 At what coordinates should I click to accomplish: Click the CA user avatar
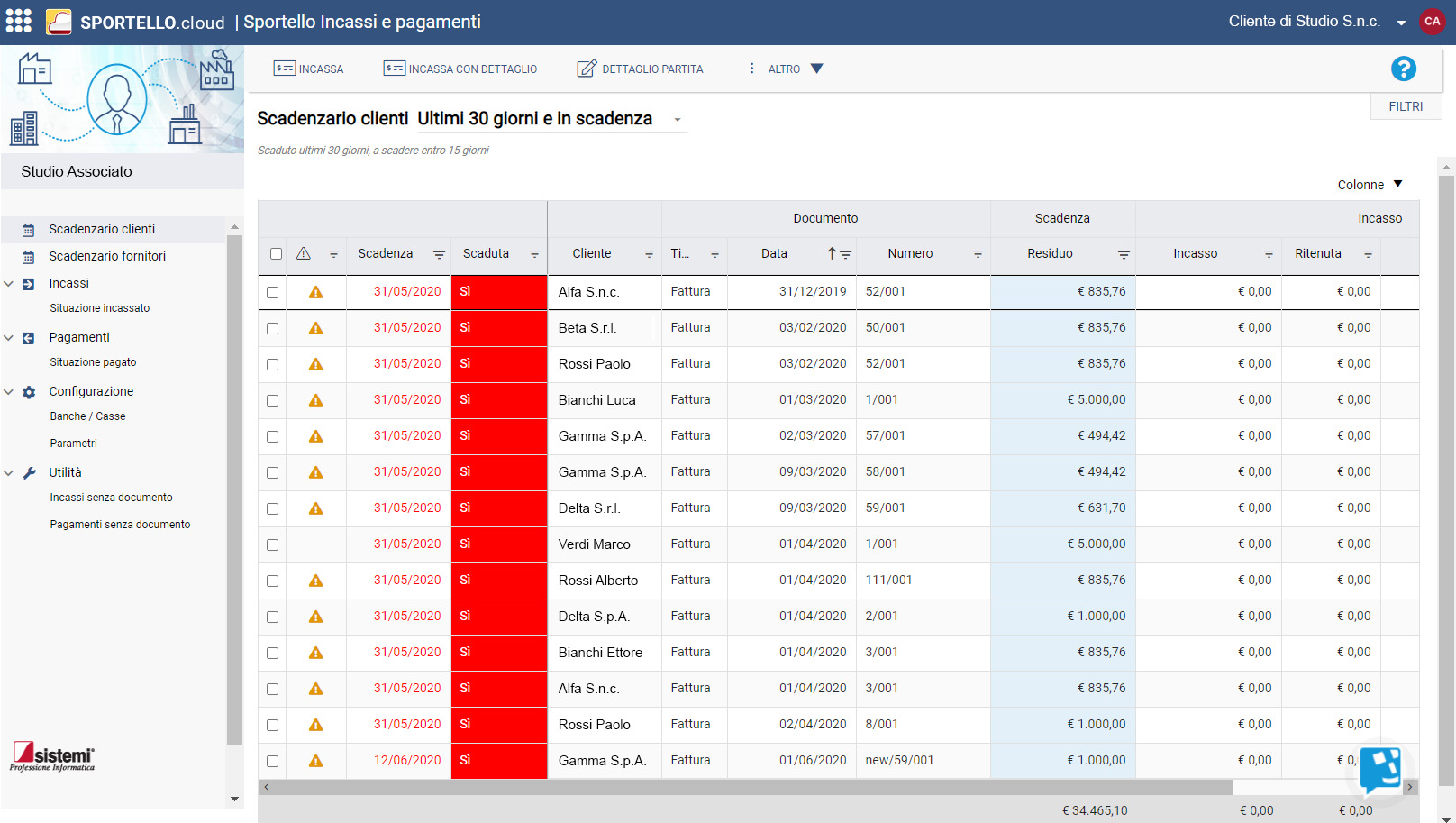coord(1432,22)
